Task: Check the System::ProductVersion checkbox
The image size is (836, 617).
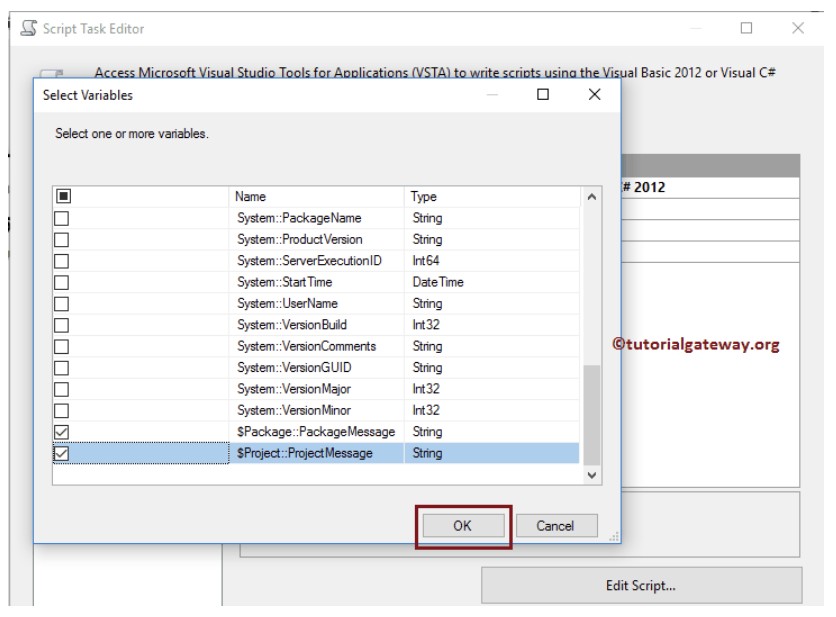Action: pos(61,239)
